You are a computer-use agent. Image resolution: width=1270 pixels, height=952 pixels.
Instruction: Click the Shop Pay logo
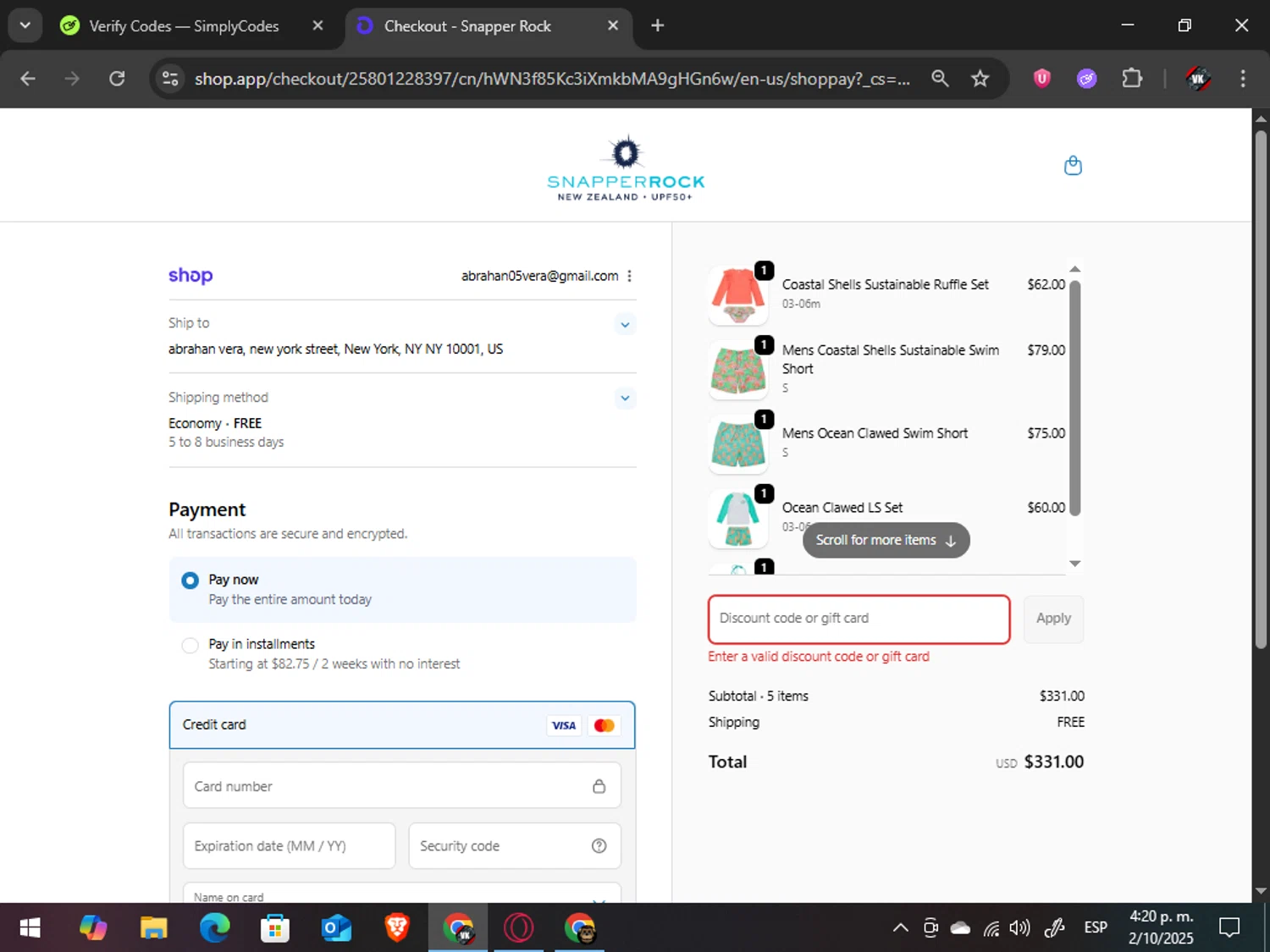click(x=190, y=276)
